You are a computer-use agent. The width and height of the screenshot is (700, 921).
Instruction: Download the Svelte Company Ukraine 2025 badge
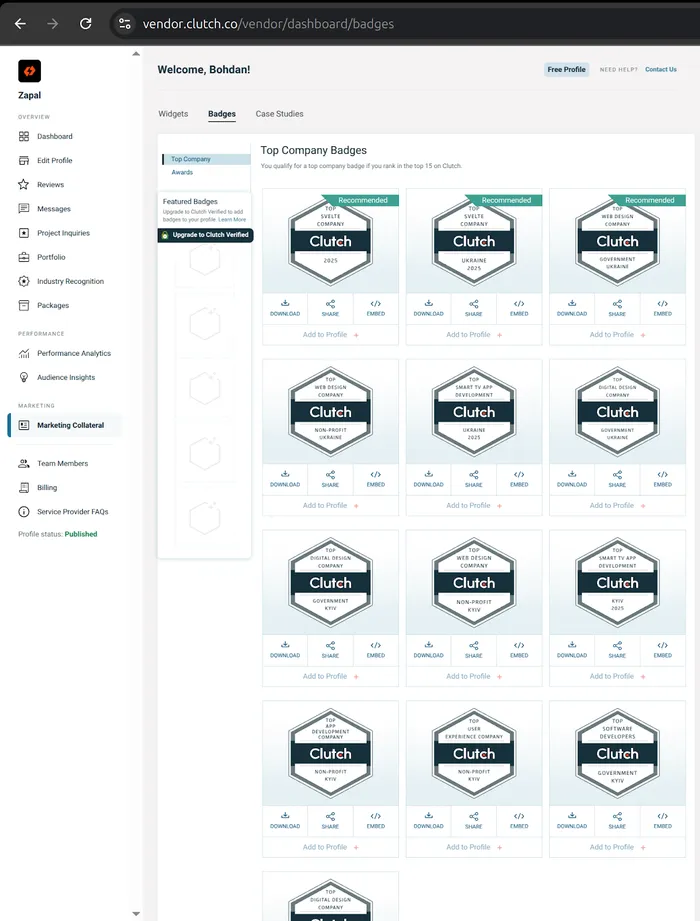pos(429,308)
